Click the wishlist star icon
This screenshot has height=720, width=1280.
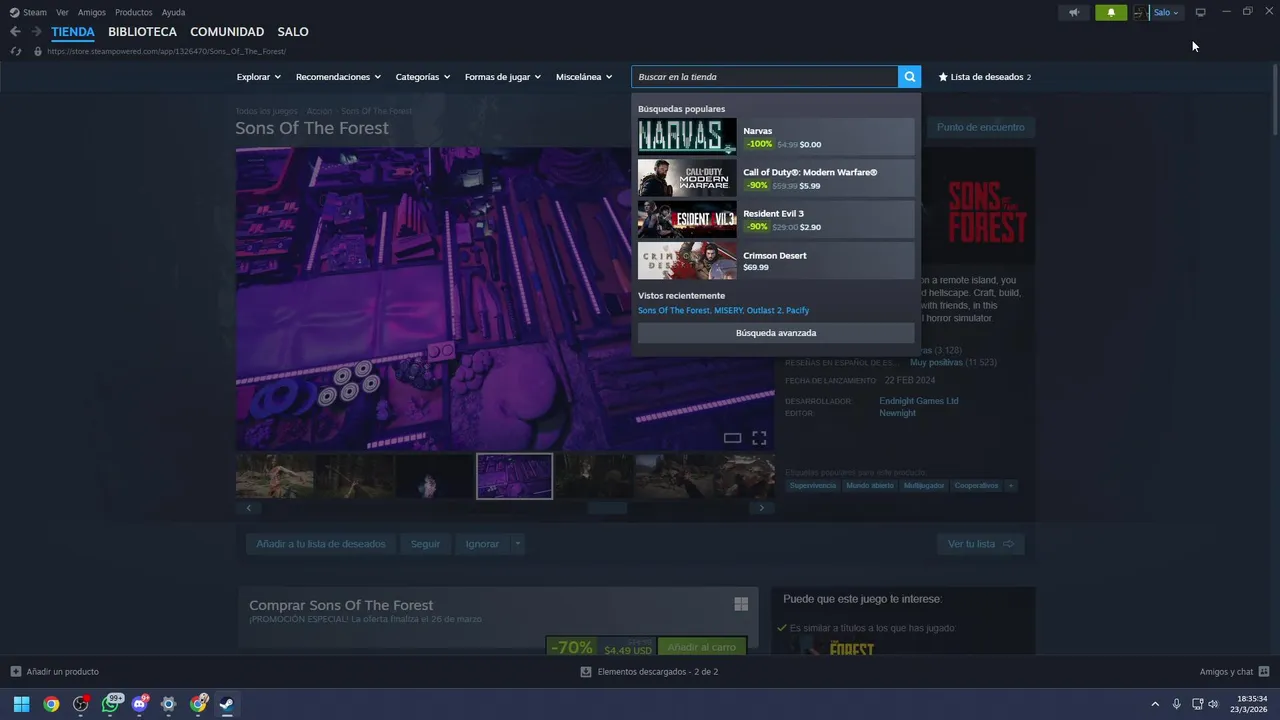943,77
